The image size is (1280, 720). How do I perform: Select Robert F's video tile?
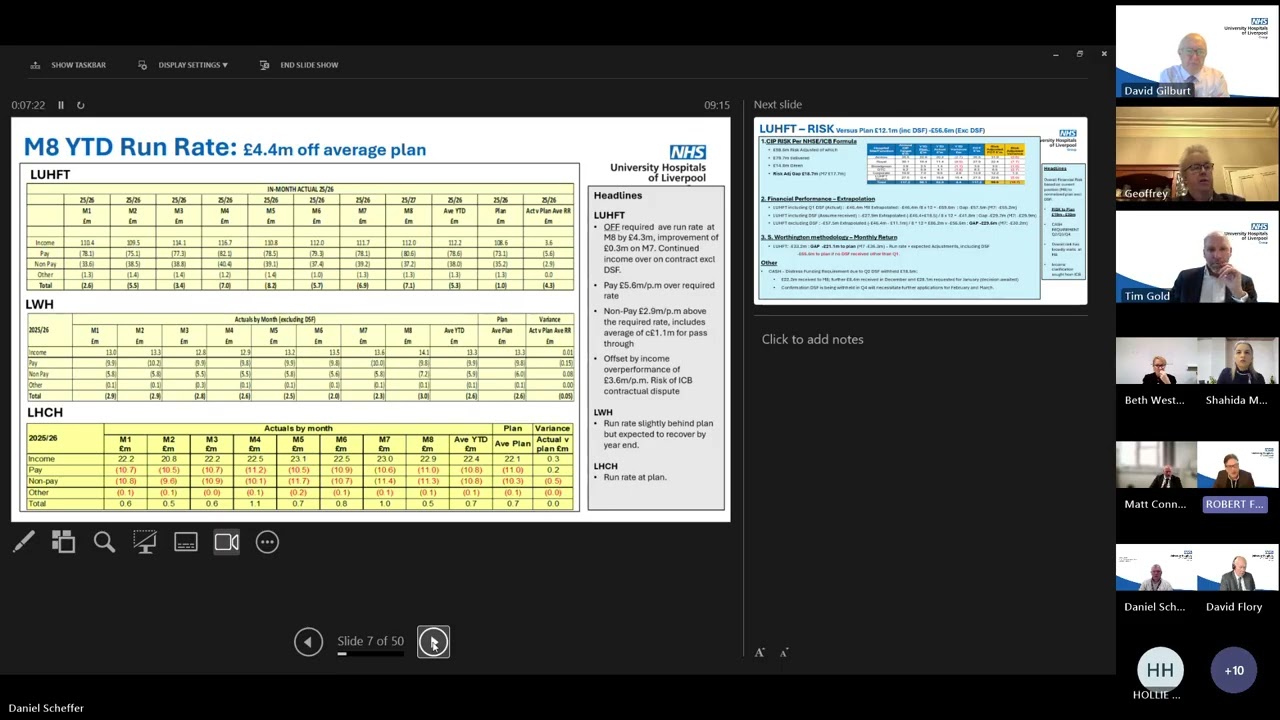click(x=1238, y=477)
